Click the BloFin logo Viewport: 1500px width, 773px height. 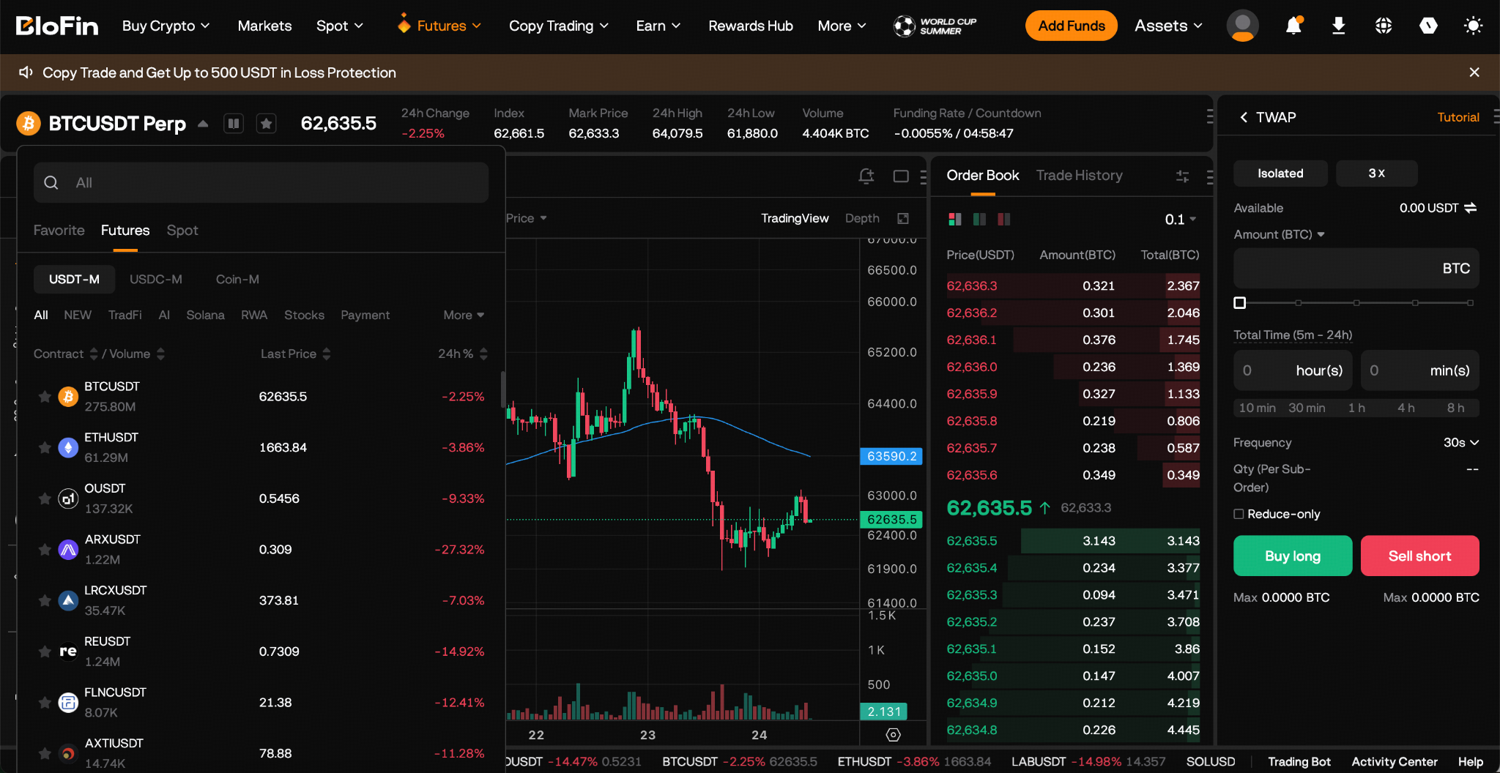click(57, 26)
